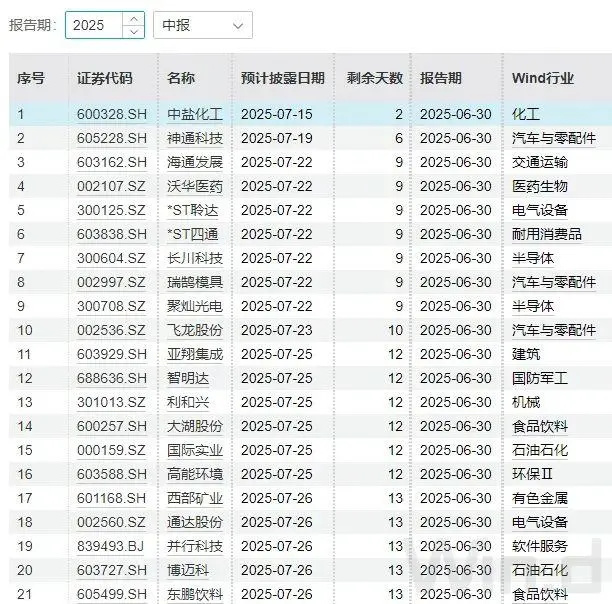612x604 pixels.
Task: Open stock code 605499.SH link
Action: click(x=112, y=594)
